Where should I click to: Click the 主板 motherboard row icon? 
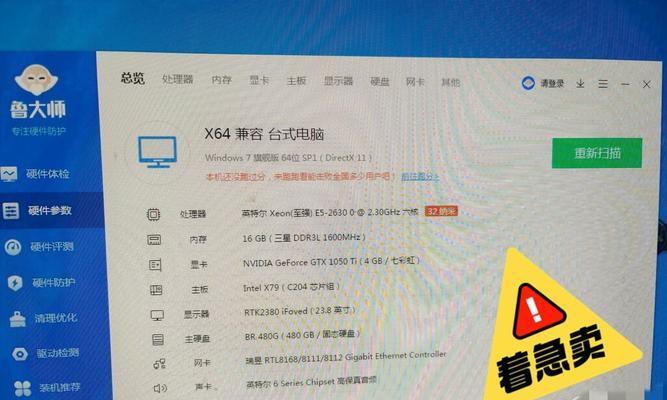pos(156,290)
